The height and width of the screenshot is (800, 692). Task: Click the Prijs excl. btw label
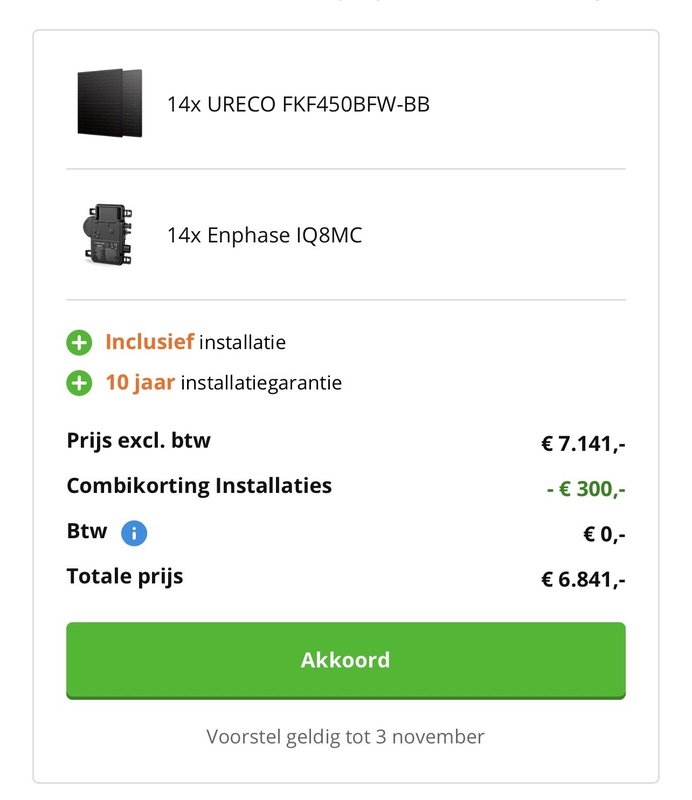(139, 441)
